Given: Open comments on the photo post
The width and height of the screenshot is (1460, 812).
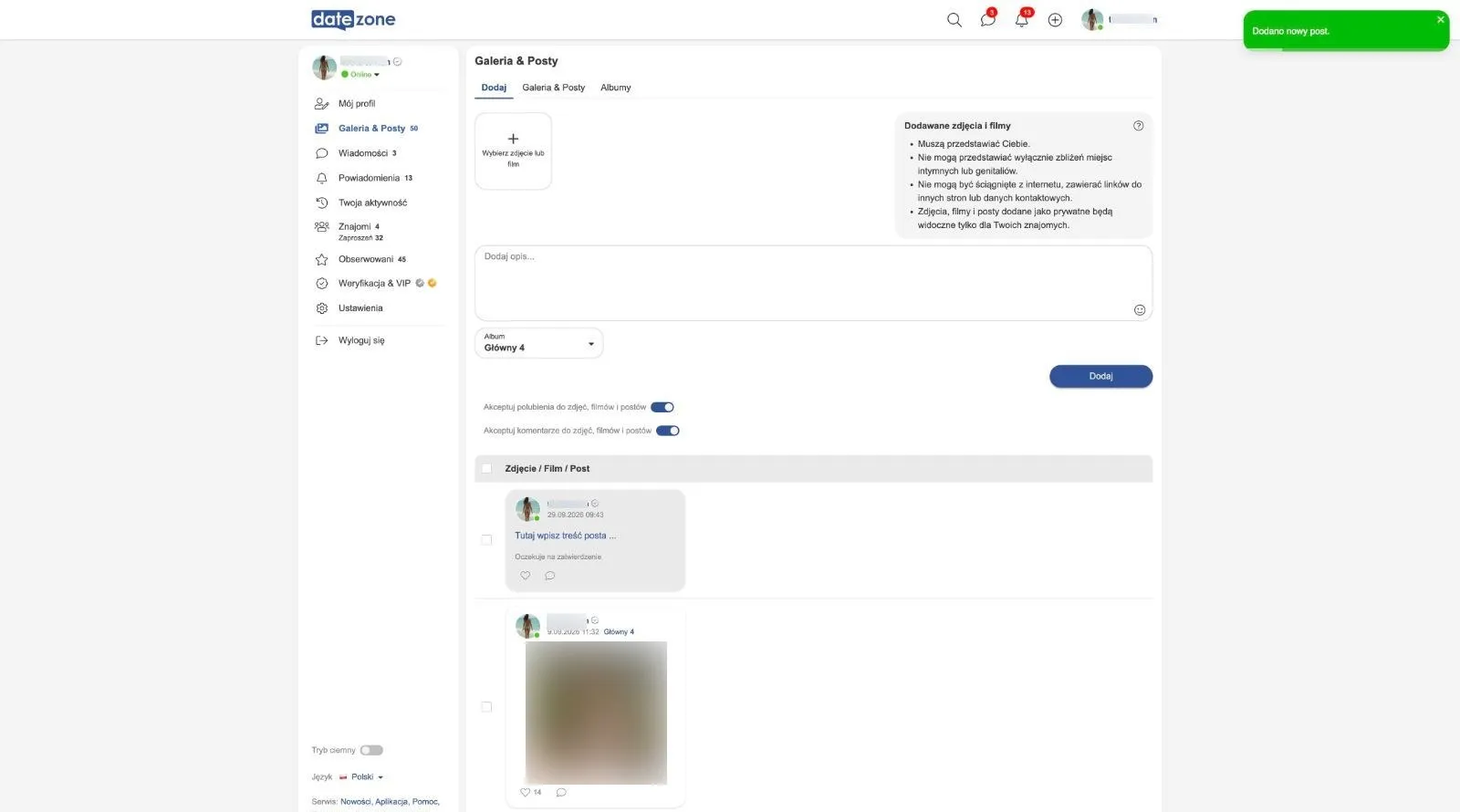Looking at the screenshot, I should coord(561,792).
